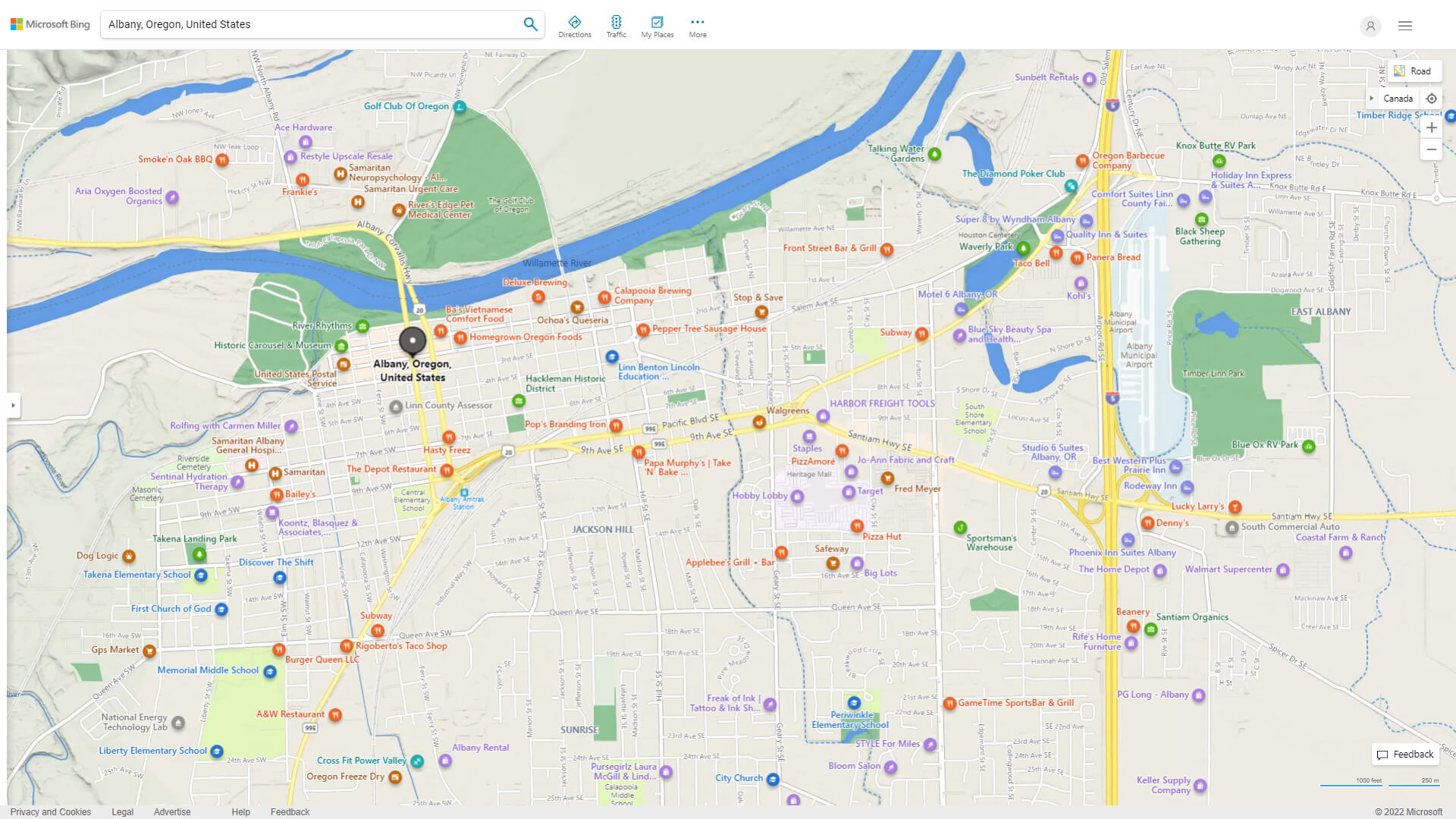Viewport: 1456px width, 819px height.
Task: Click the Road map style icon
Action: click(1401, 71)
